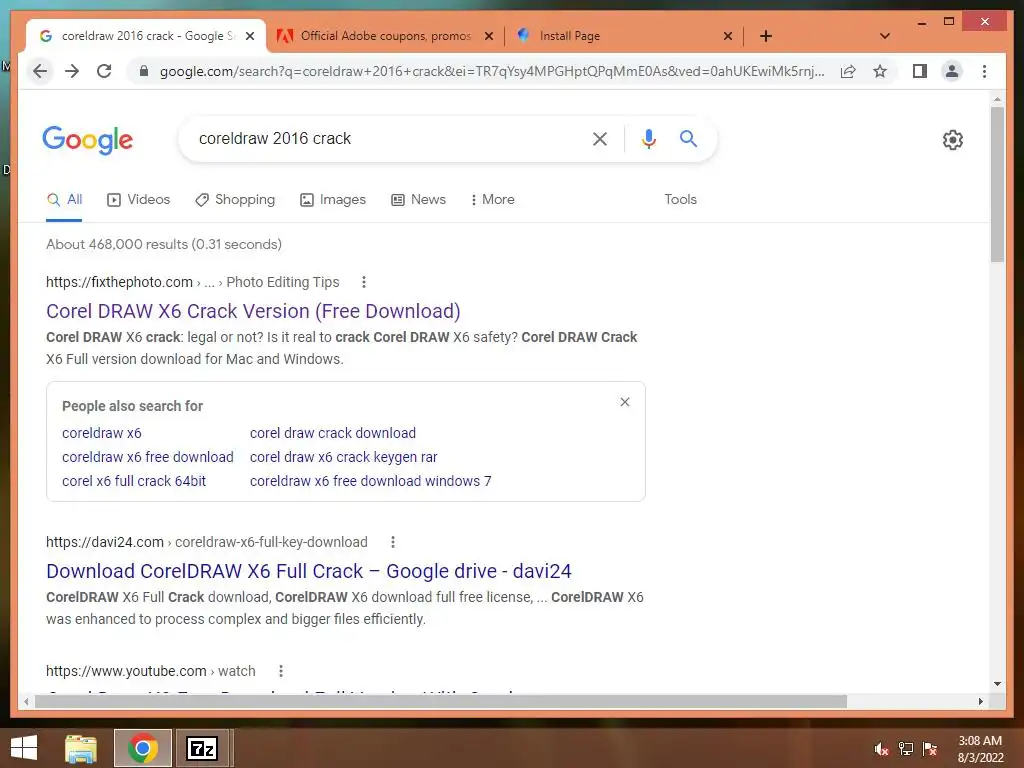Open the Chrome profile avatar
1024x768 pixels.
[x=952, y=71]
